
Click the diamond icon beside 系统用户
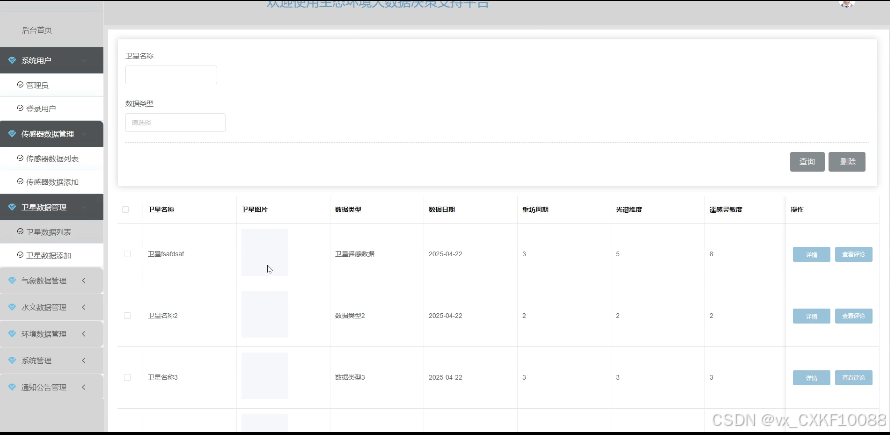coord(12,60)
